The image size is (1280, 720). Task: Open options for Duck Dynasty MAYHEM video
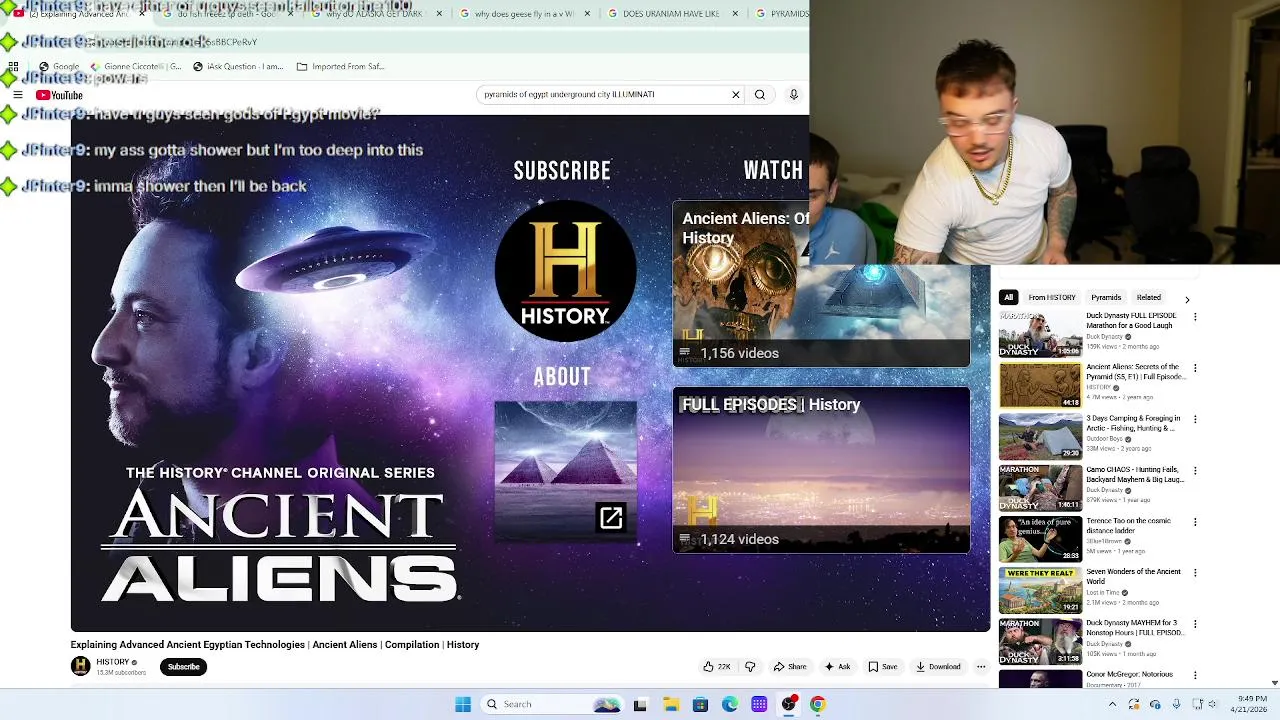pyautogui.click(x=1195, y=624)
